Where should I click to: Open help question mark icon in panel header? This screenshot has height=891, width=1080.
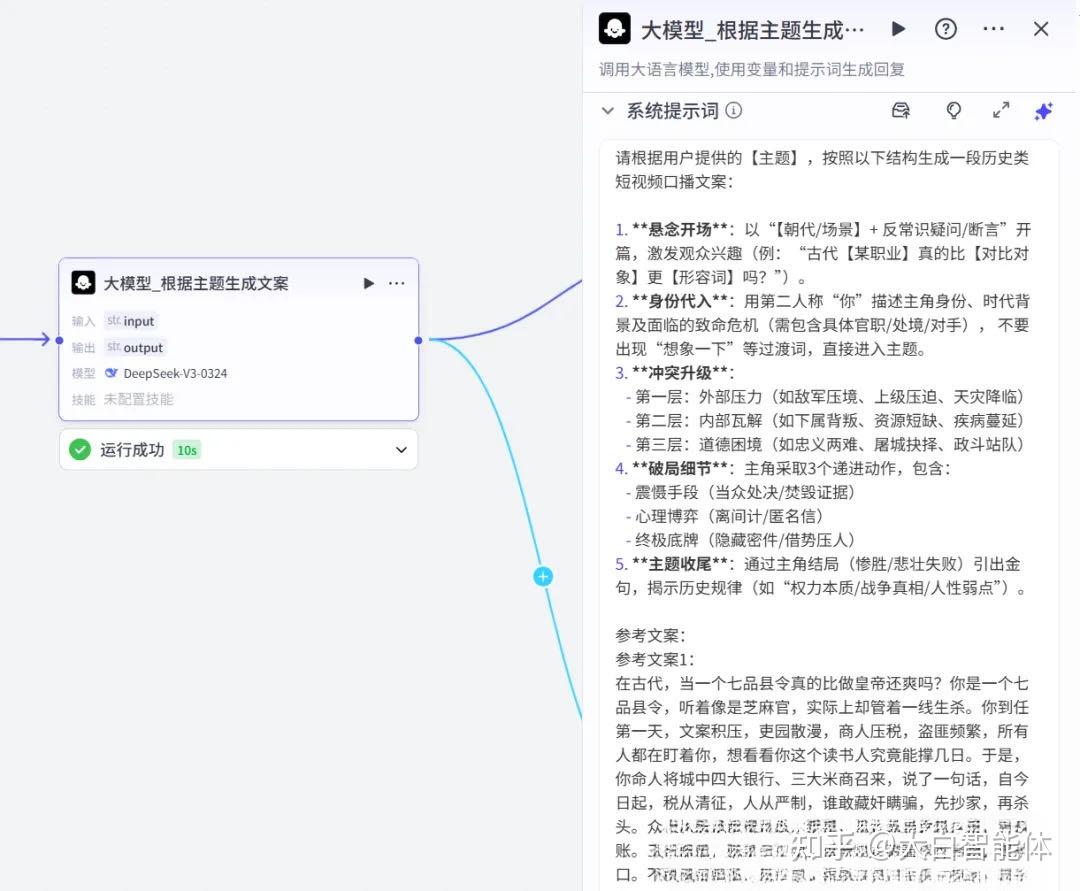click(946, 29)
